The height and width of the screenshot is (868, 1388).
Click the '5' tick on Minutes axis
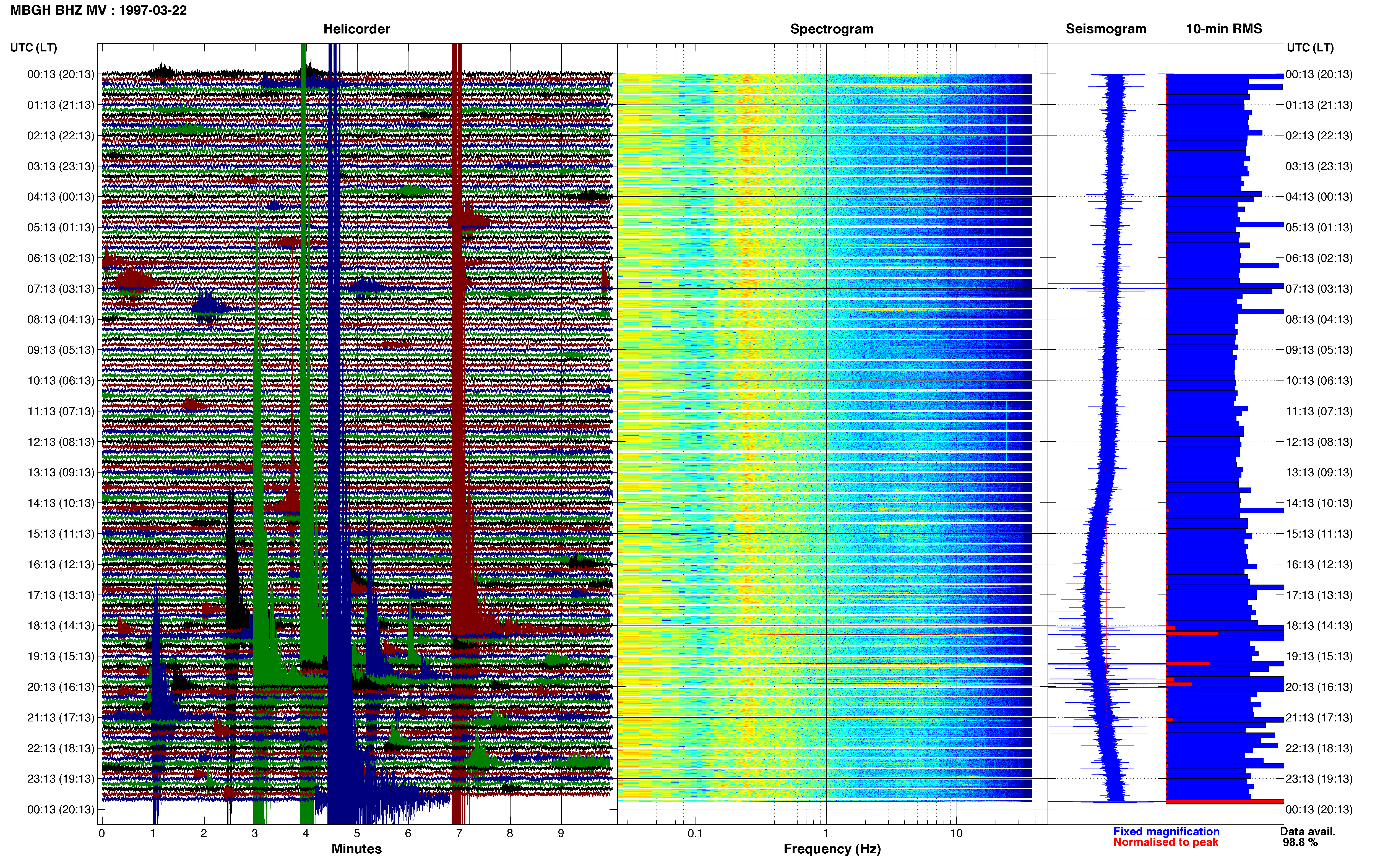[357, 833]
